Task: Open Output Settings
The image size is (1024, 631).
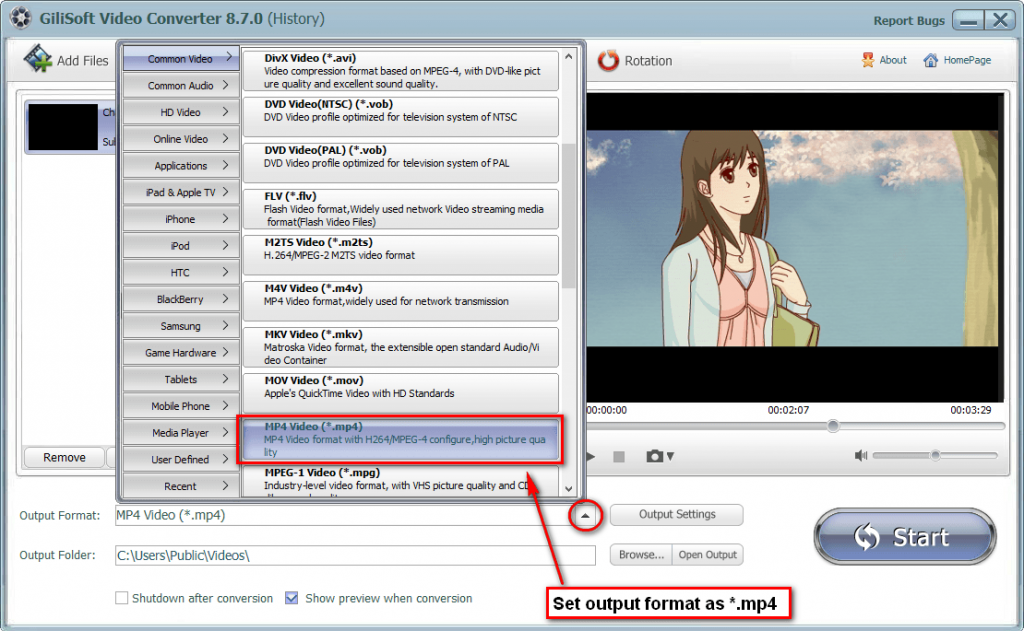Action: pos(677,515)
